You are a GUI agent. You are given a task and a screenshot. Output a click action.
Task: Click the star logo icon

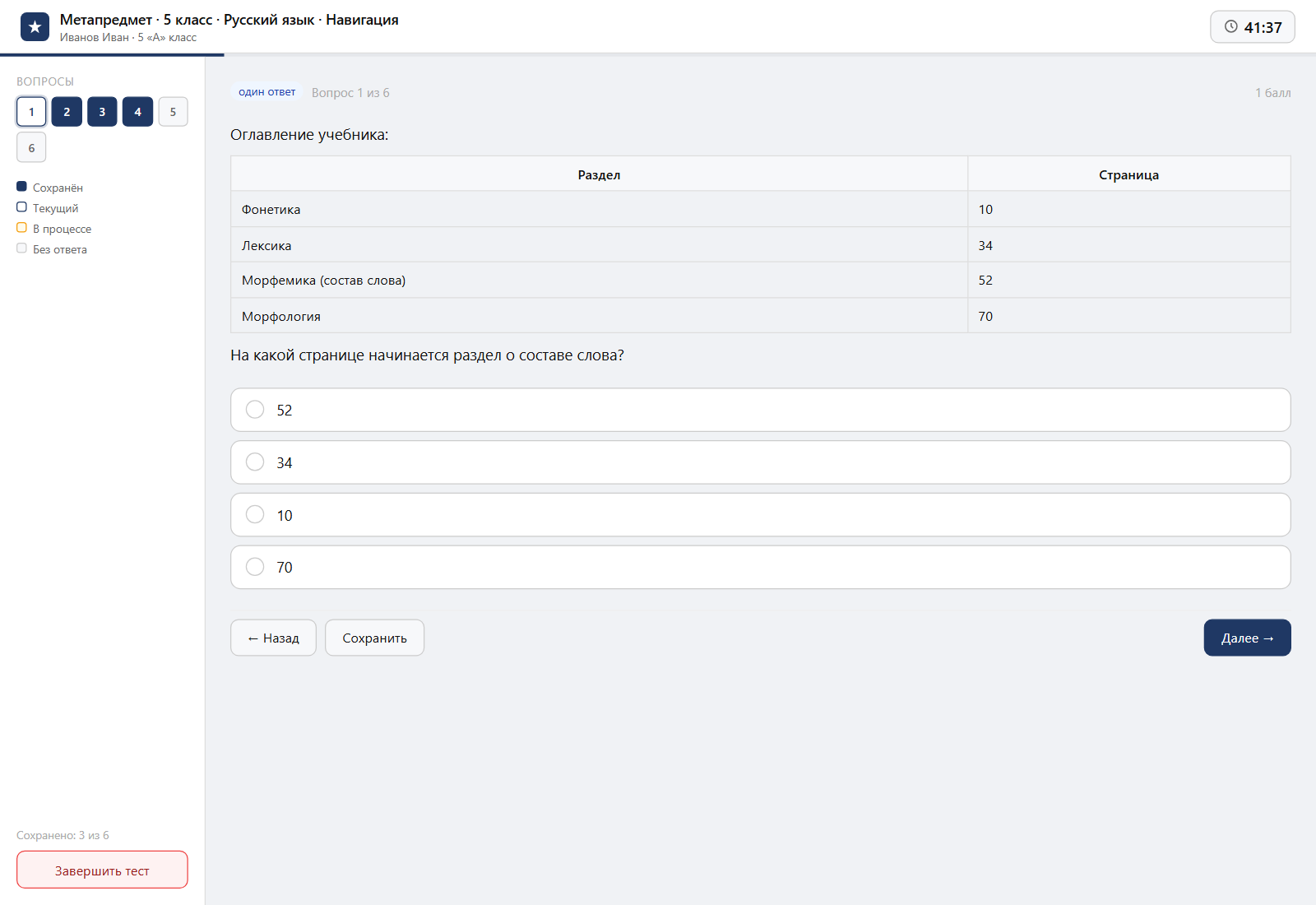[x=35, y=27]
